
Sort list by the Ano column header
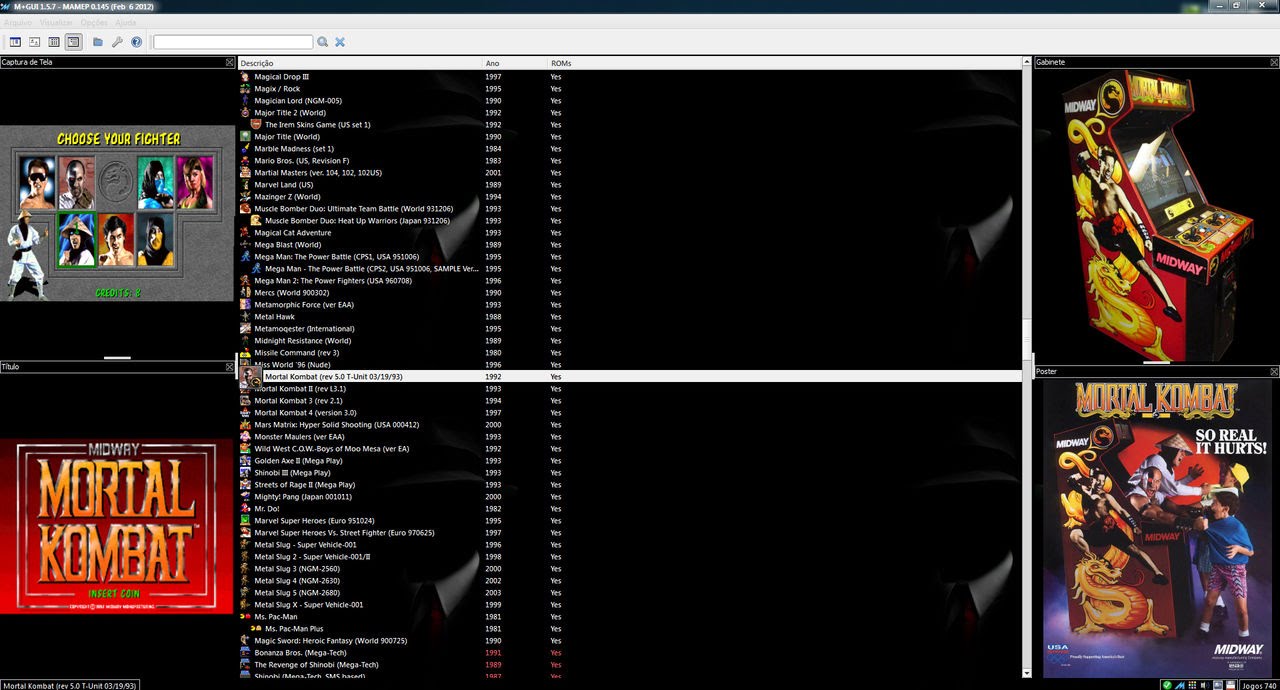tap(516, 63)
